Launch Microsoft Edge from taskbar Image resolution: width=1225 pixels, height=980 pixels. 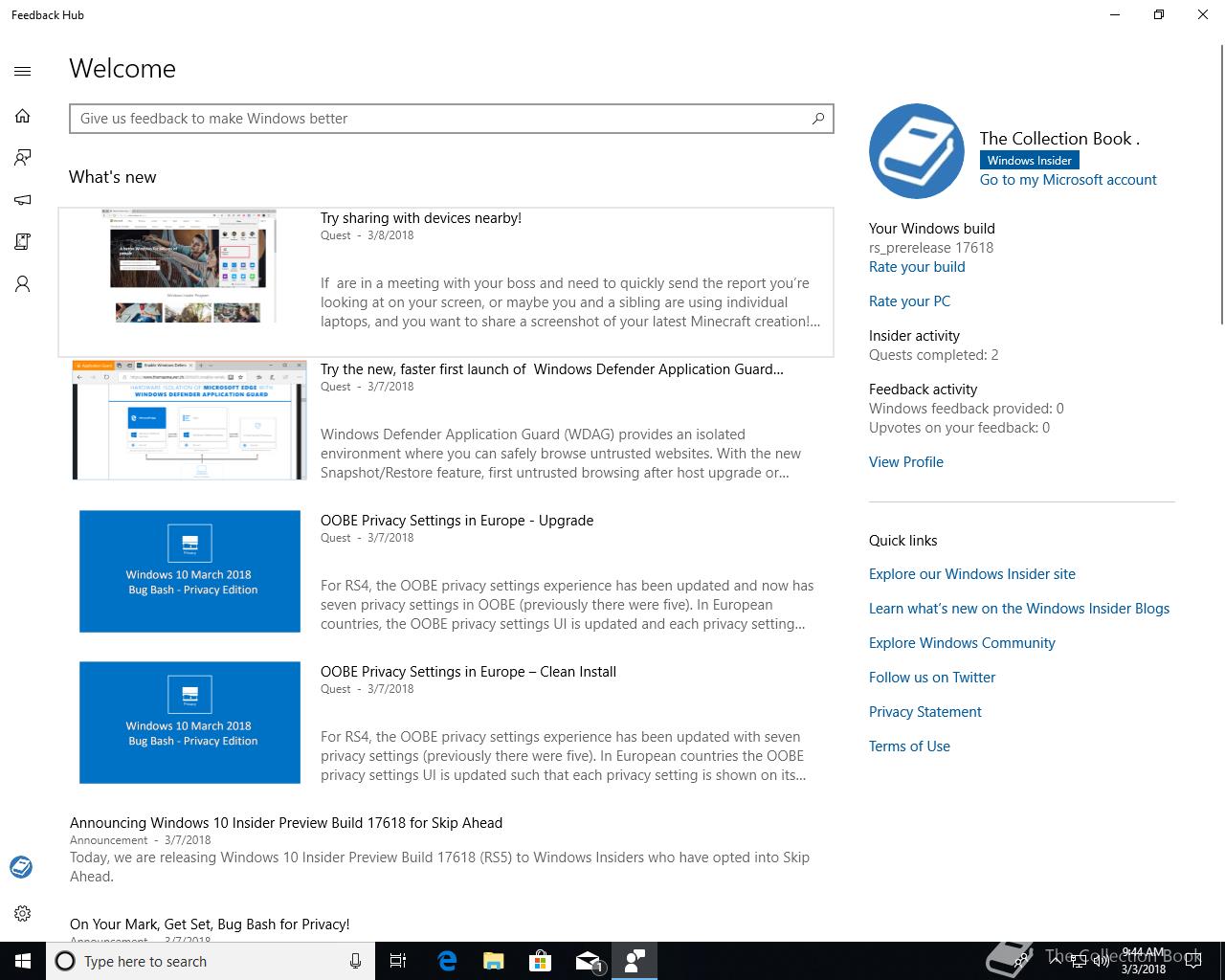coord(447,961)
